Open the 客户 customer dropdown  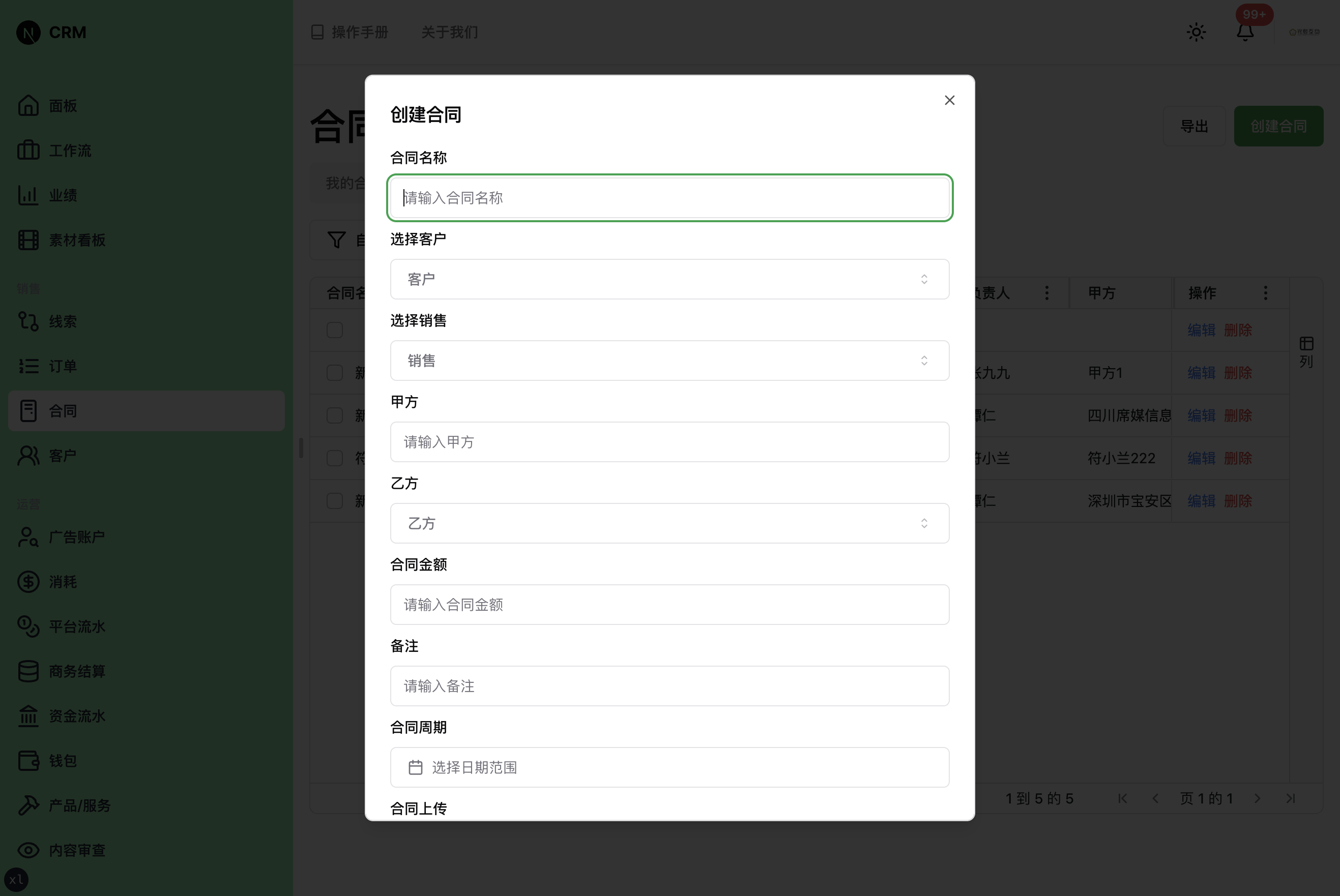(x=669, y=279)
